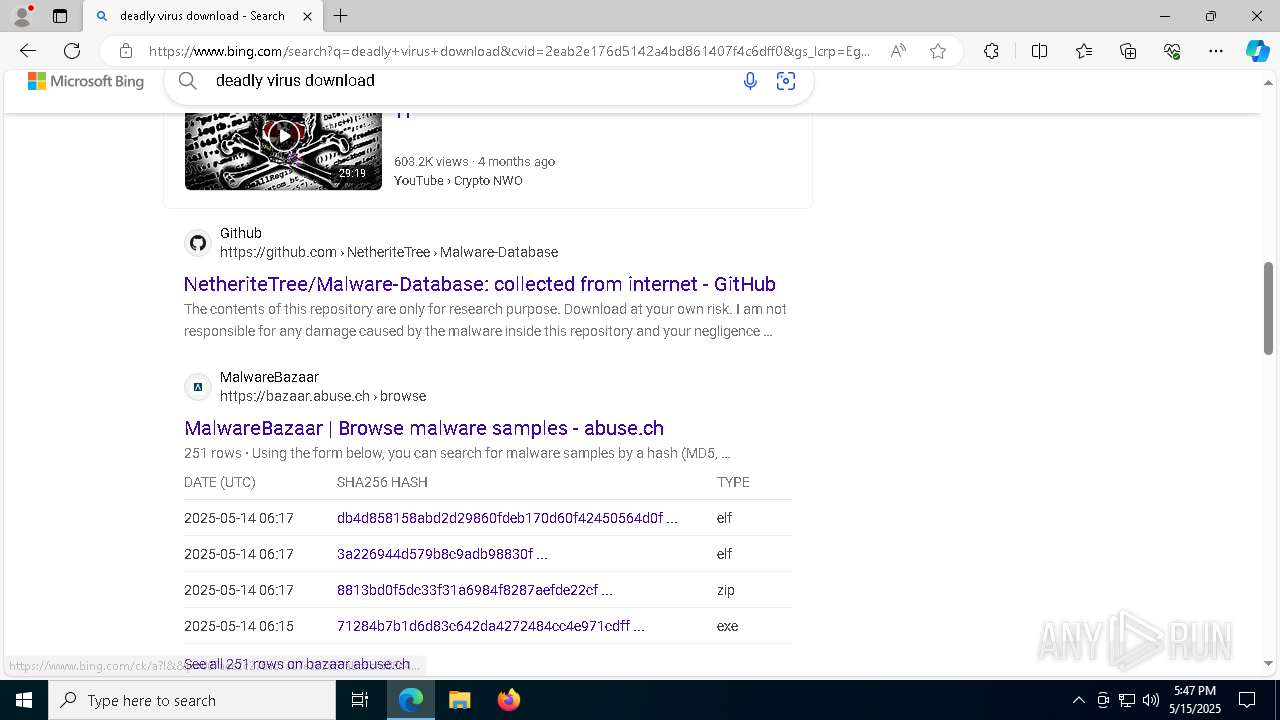This screenshot has width=1280, height=720.
Task: Open File Explorer from taskbar
Action: click(459, 700)
